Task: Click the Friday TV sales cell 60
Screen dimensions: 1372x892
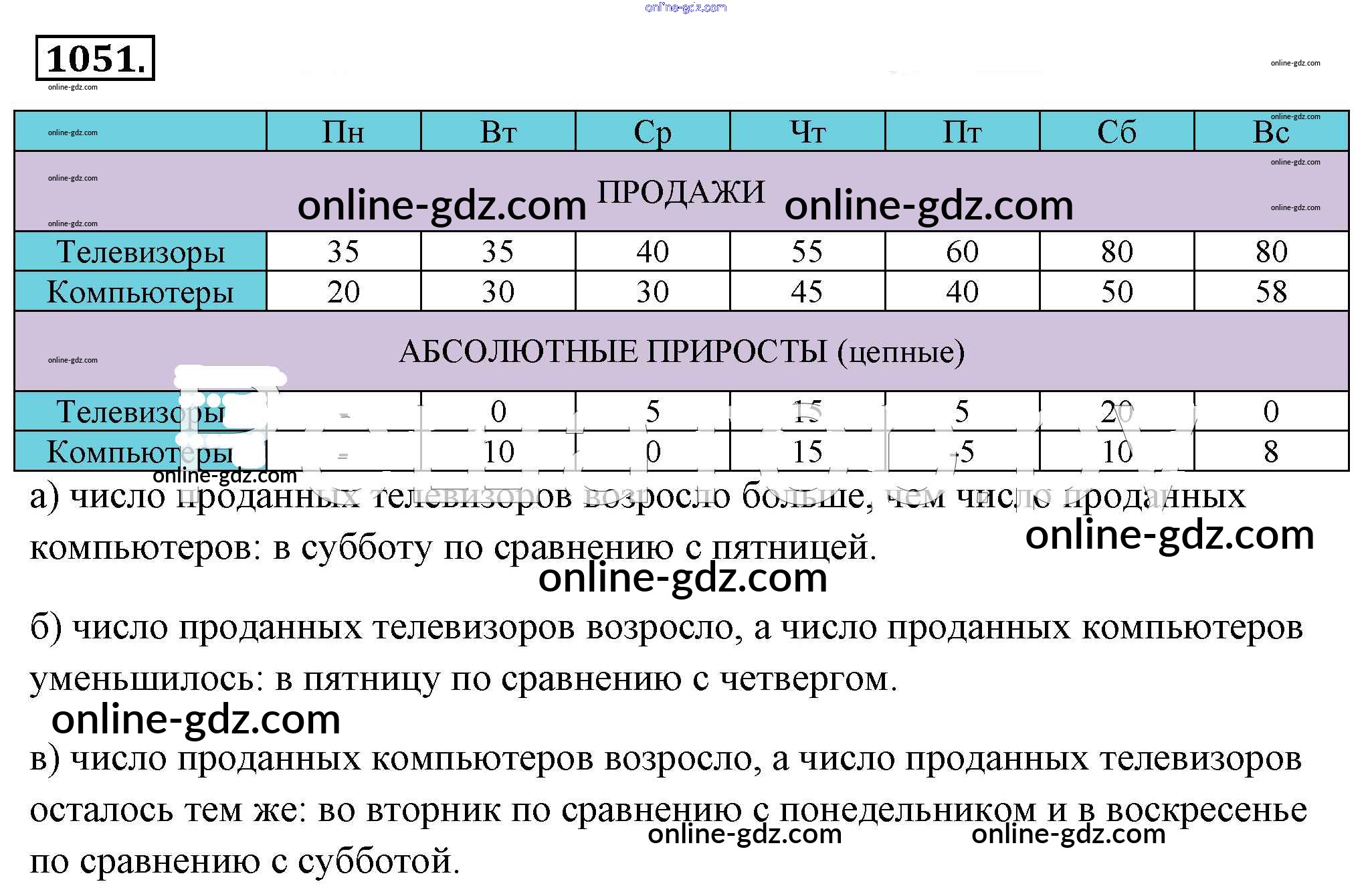Action: tap(962, 252)
